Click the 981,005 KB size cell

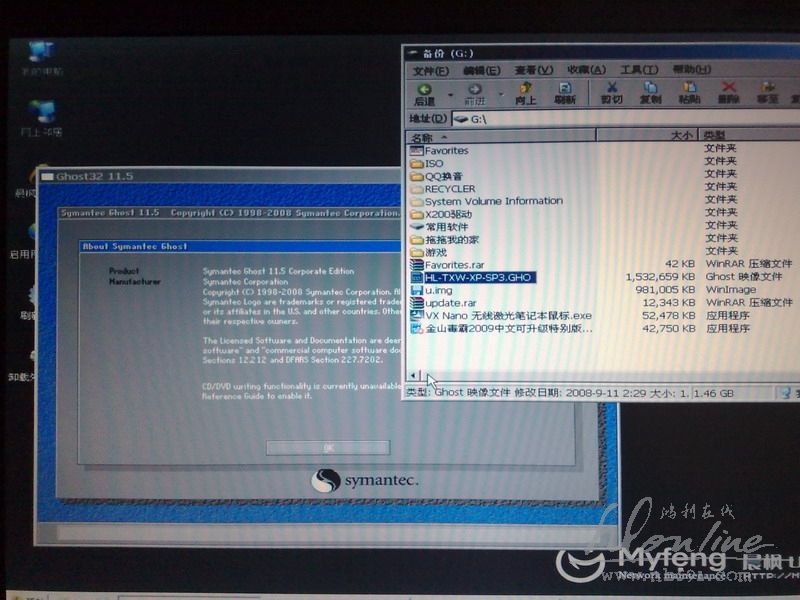coord(666,289)
